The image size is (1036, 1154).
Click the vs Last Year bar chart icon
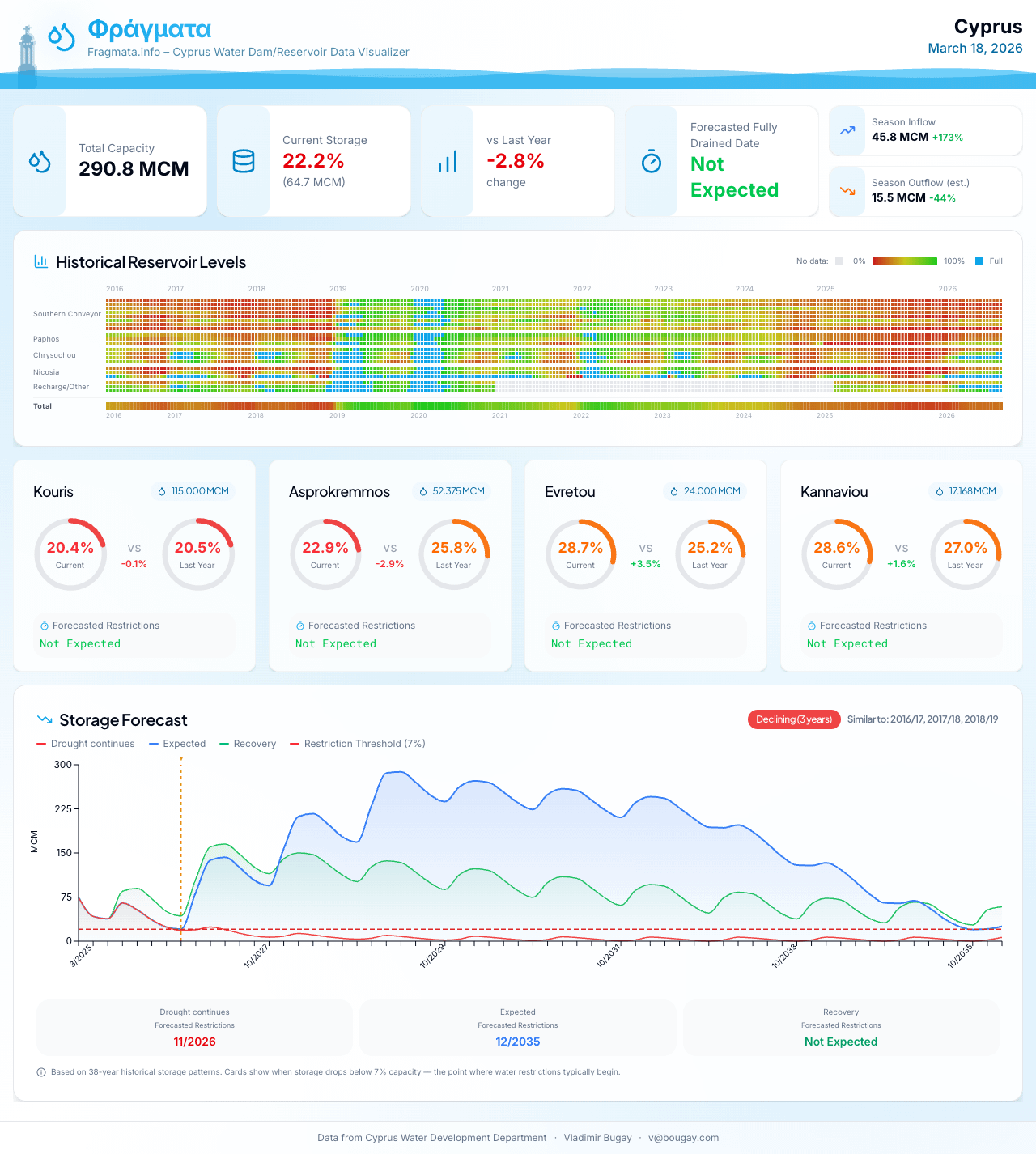[x=448, y=162]
